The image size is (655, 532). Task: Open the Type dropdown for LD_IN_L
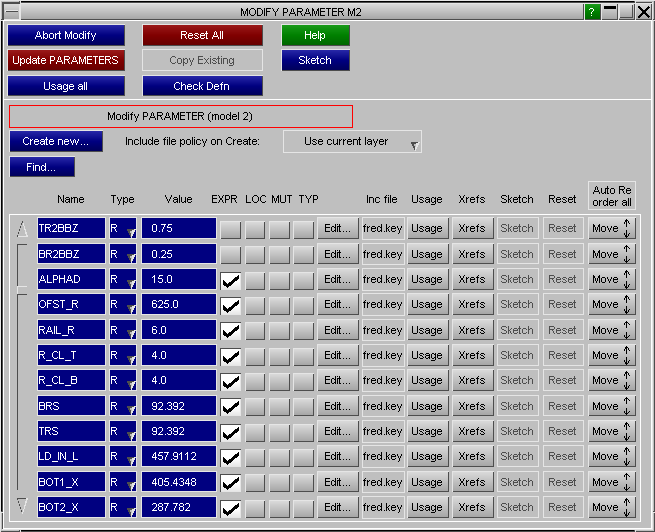[123, 457]
